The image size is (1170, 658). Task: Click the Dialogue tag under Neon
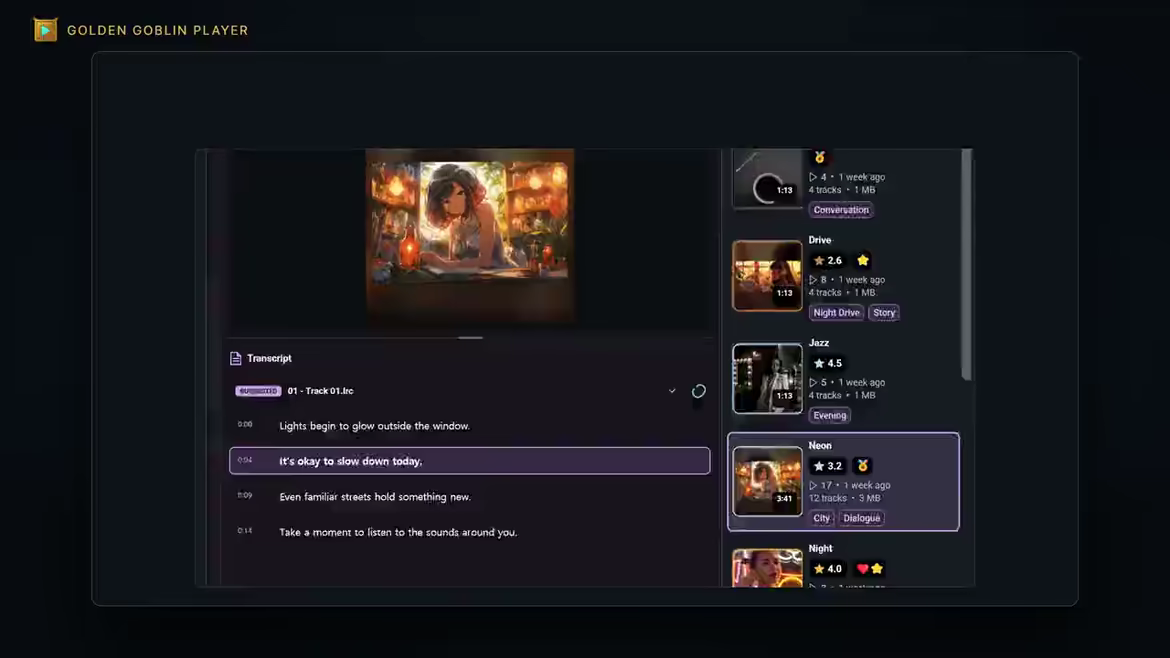[x=862, y=518]
